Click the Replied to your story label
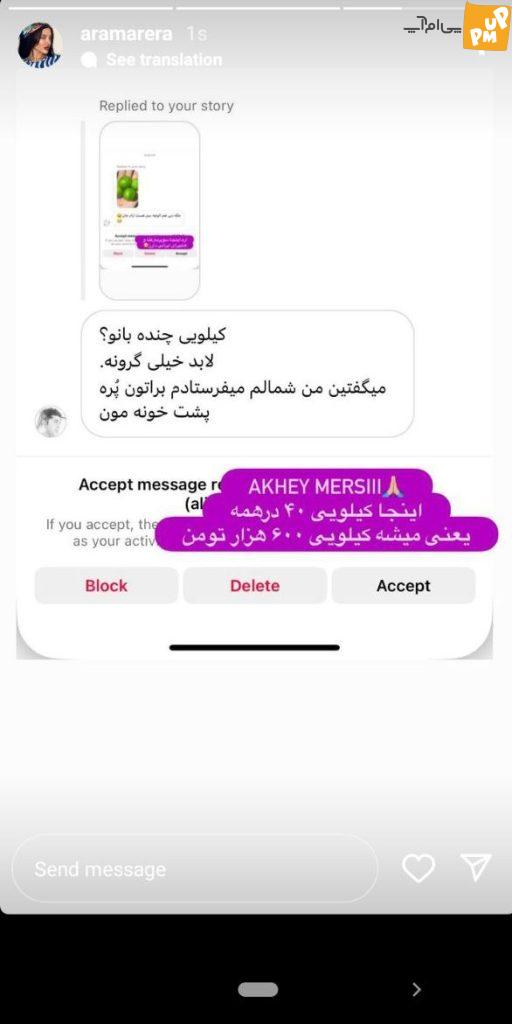Viewport: 512px width, 1024px height. pos(166,106)
